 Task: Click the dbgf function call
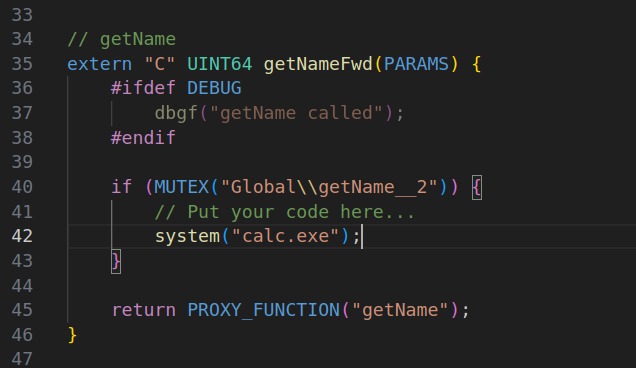pos(176,113)
